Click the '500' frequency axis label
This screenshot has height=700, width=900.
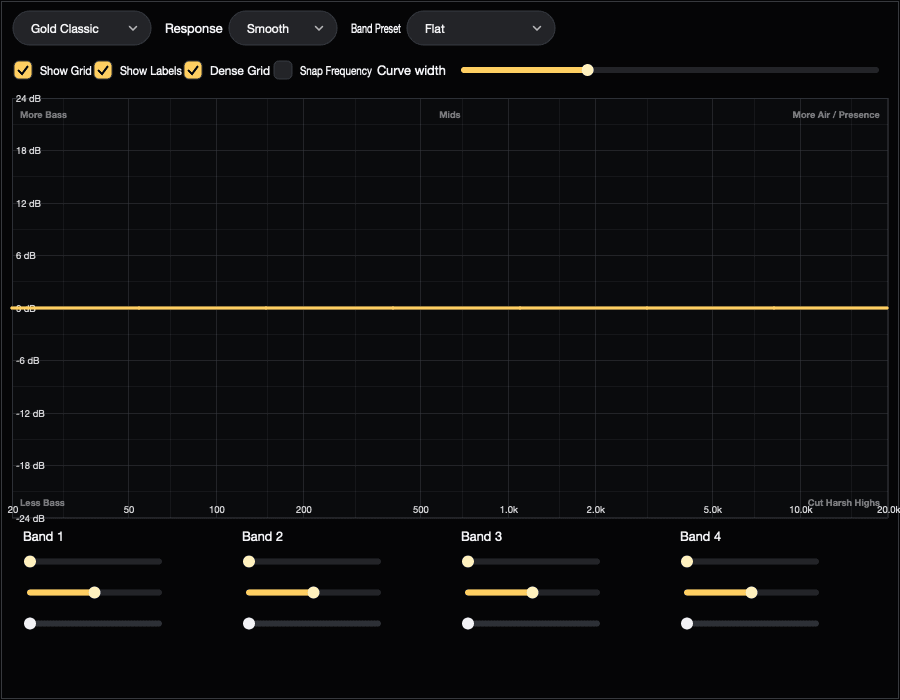421,510
